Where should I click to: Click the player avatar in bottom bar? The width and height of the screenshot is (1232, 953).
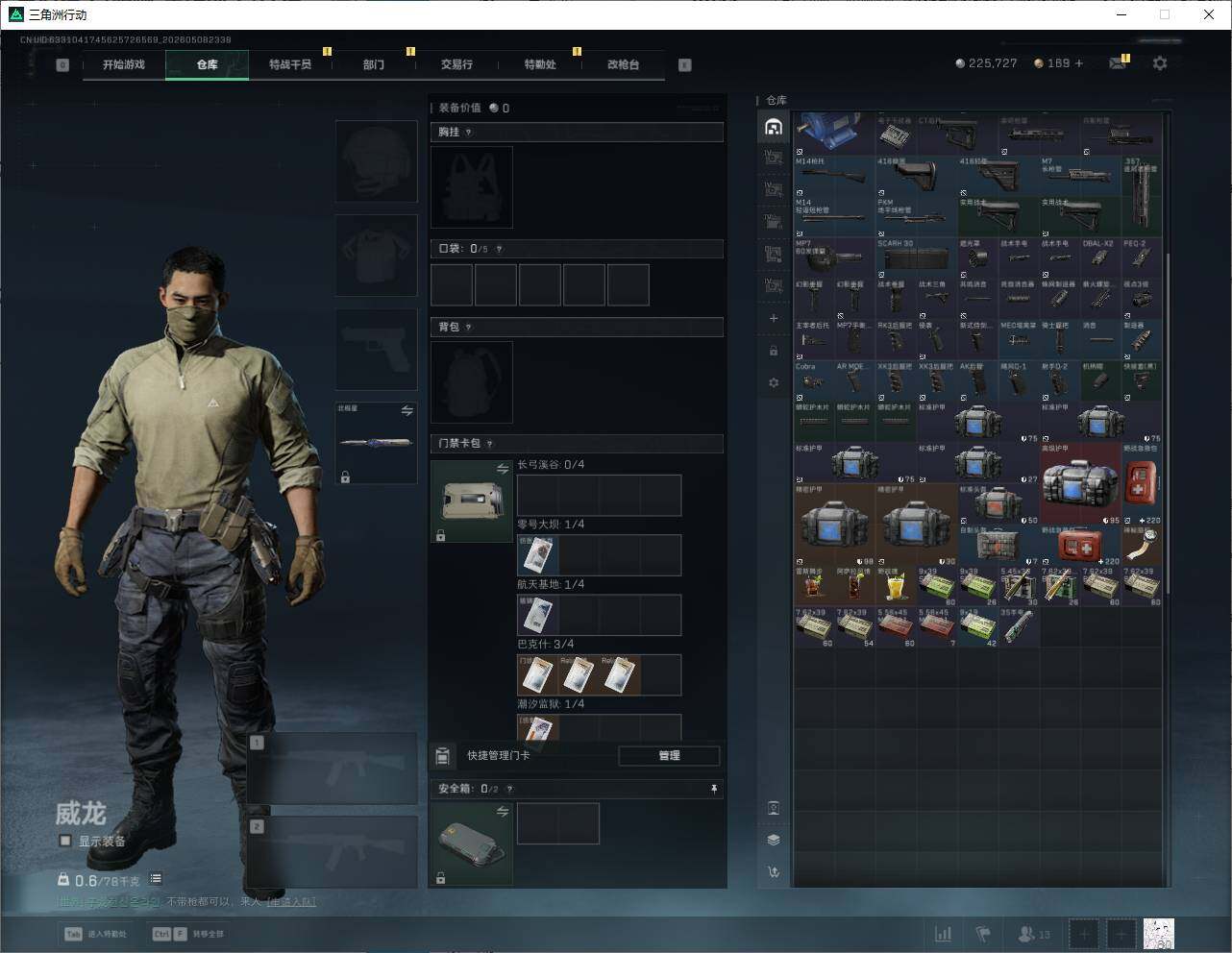tap(1158, 934)
